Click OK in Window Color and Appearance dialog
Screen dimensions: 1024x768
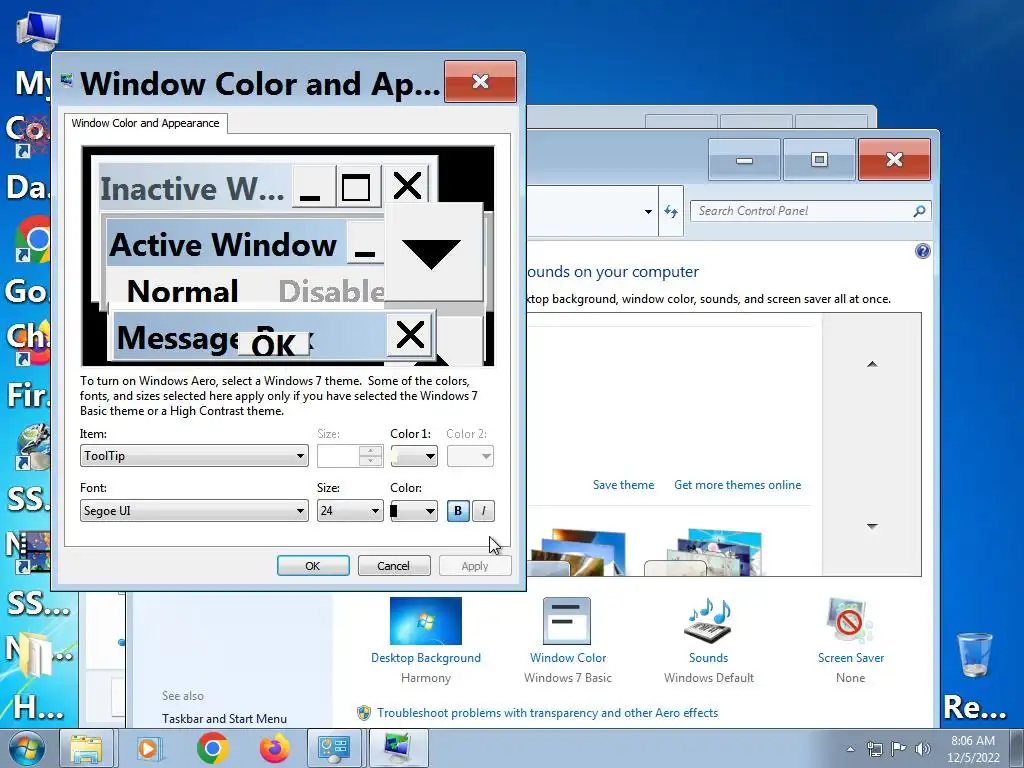[313, 566]
